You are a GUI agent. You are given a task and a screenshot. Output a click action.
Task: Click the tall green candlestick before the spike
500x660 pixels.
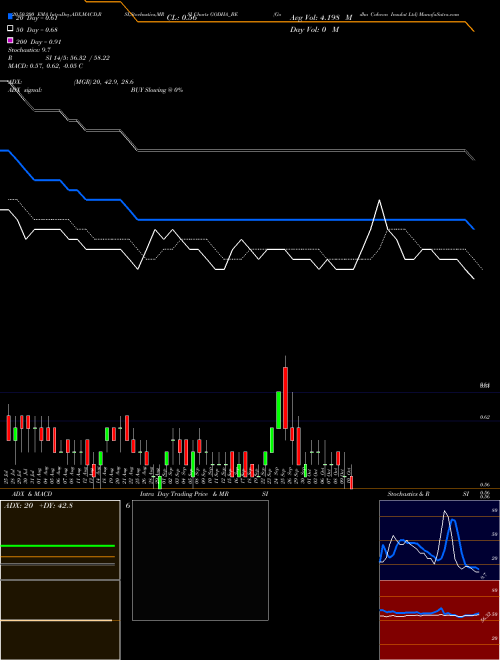(279, 410)
